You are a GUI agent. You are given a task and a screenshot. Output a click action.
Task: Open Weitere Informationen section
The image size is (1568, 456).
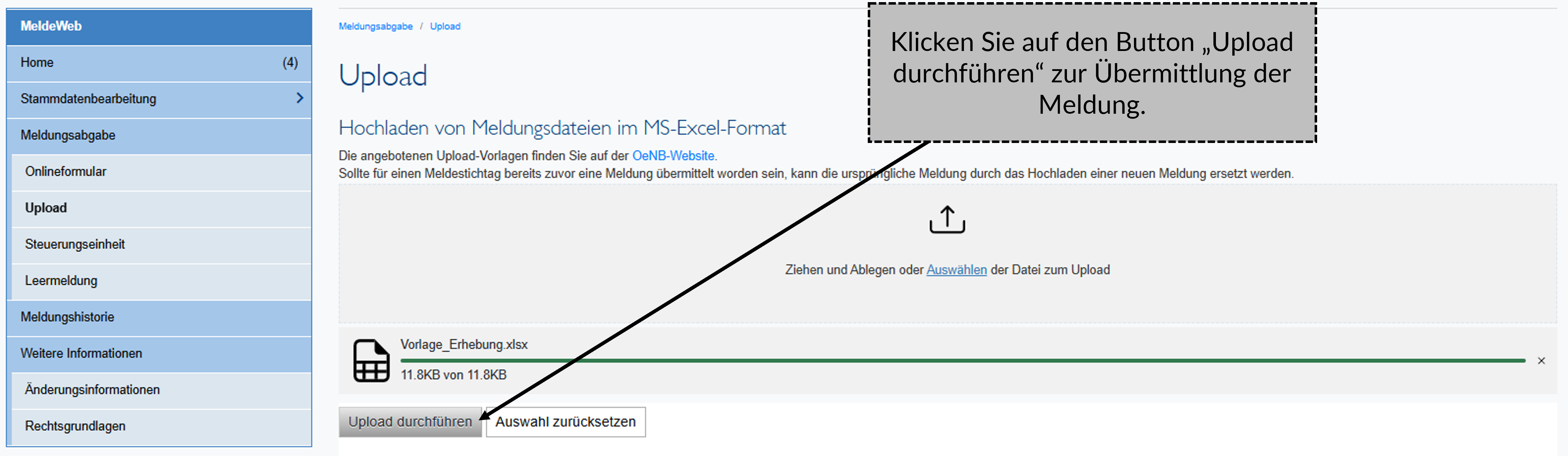coord(81,354)
